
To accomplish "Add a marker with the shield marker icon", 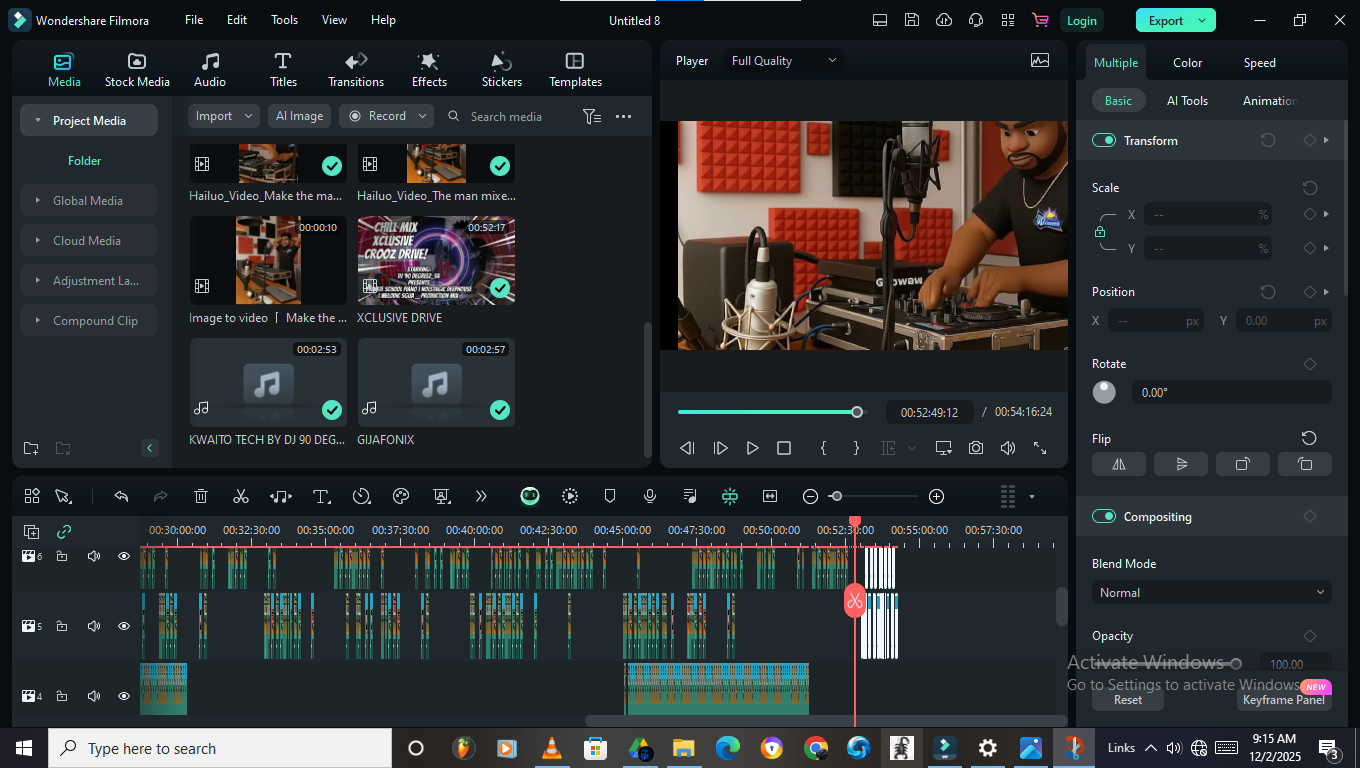I will coord(610,496).
